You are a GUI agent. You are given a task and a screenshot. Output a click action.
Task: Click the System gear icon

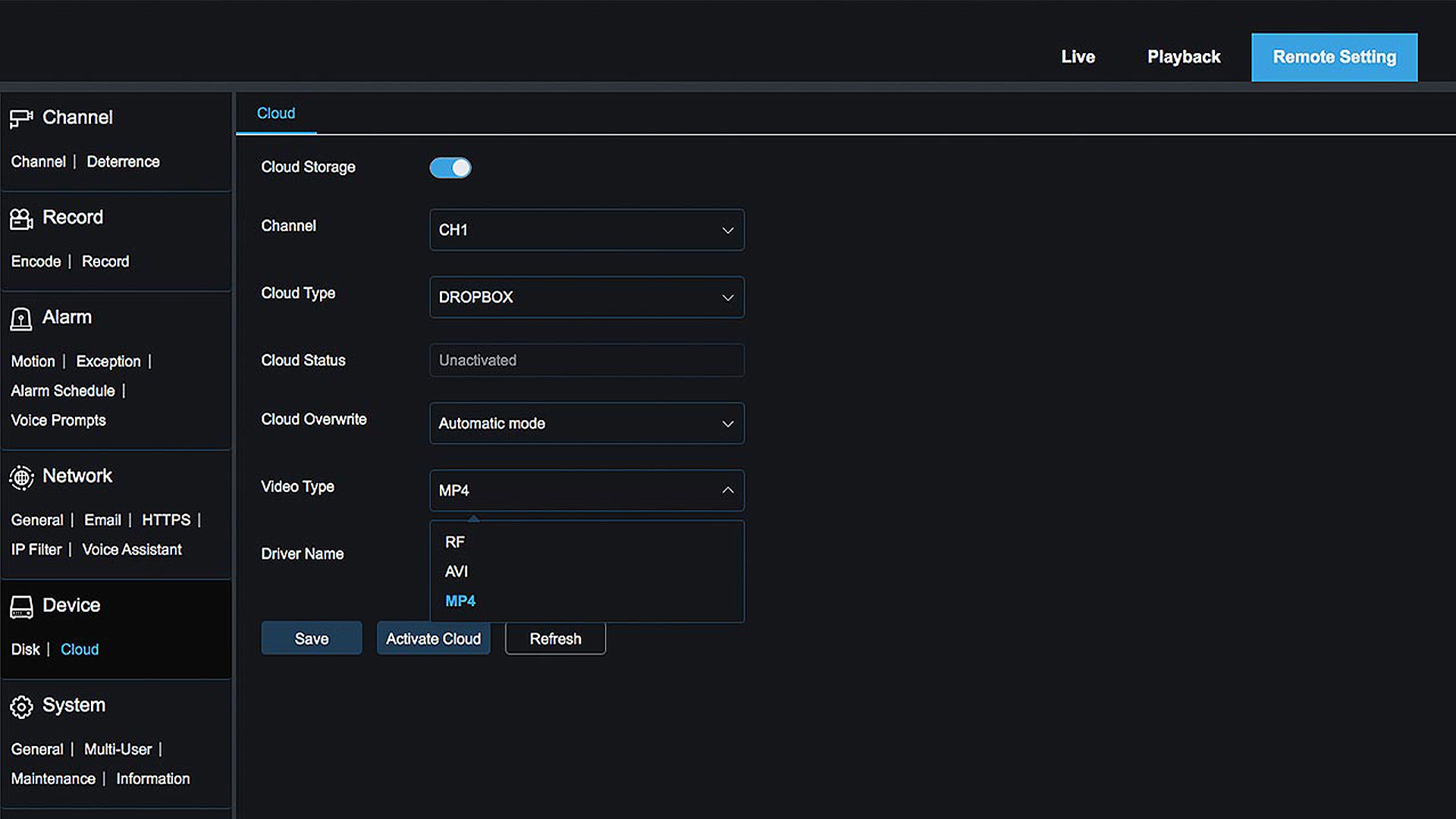click(21, 707)
